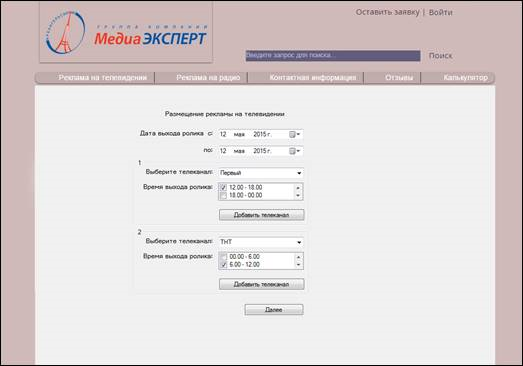Viewport: 523px width, 366px height.
Task: Click first Выберите телеканал label
Action: point(179,172)
